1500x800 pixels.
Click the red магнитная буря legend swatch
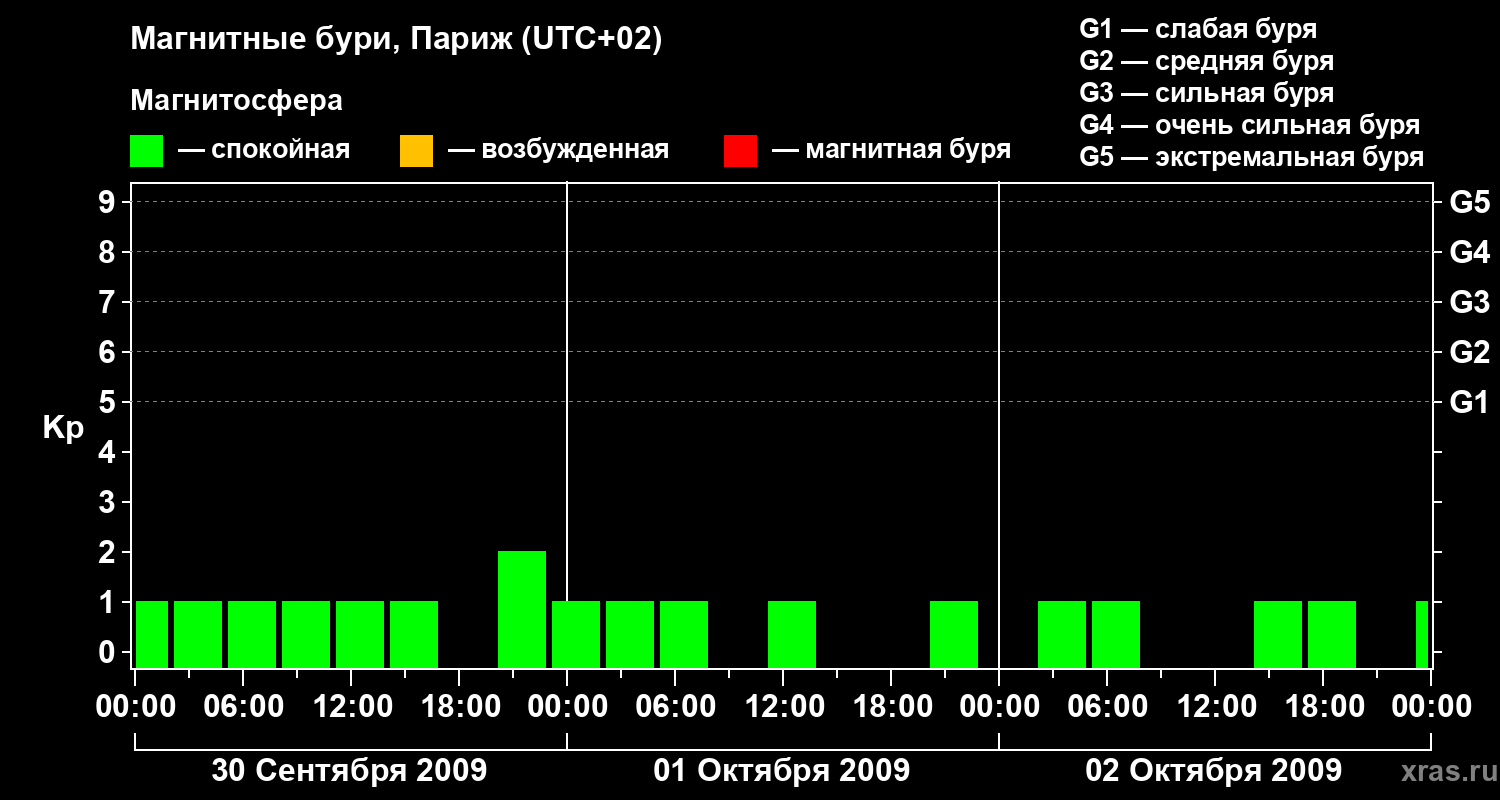tap(740, 151)
